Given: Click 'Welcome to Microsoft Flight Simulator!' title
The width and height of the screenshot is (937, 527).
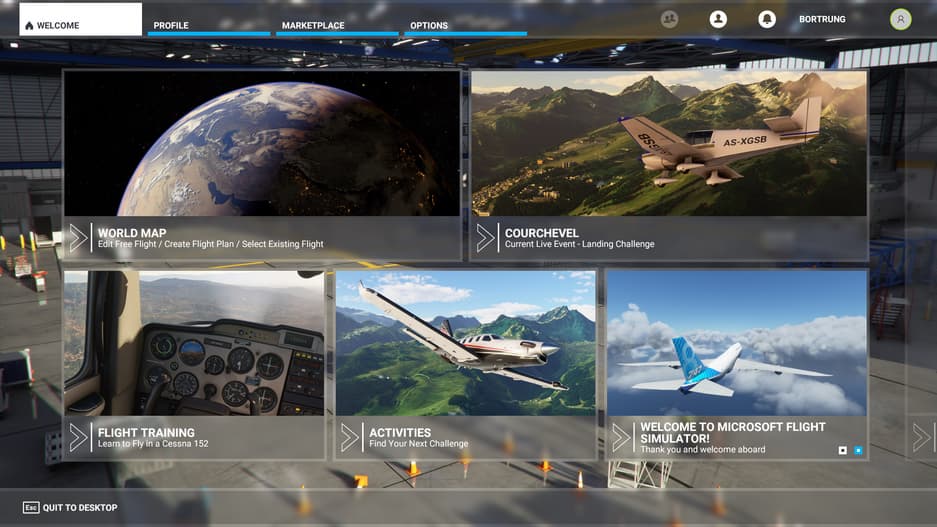Looking at the screenshot, I should 733,433.
